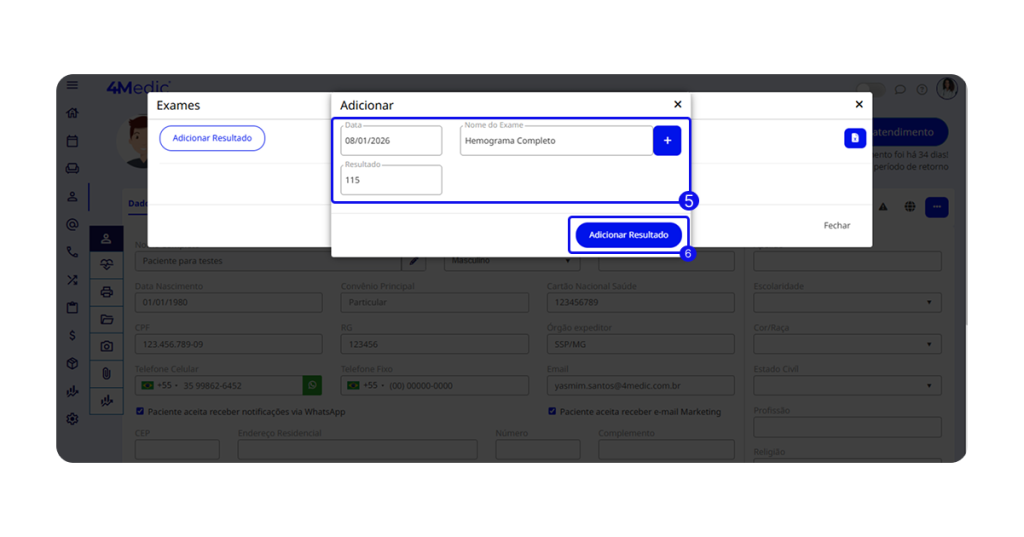Open the Escolaridade dropdown
The width and height of the screenshot is (1024, 537).
(846, 302)
